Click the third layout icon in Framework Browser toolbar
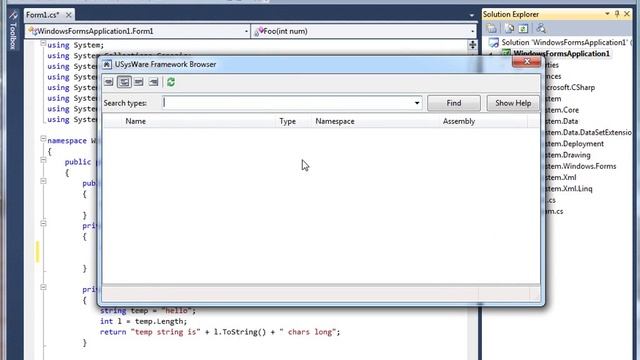640x360 pixels. coord(139,82)
